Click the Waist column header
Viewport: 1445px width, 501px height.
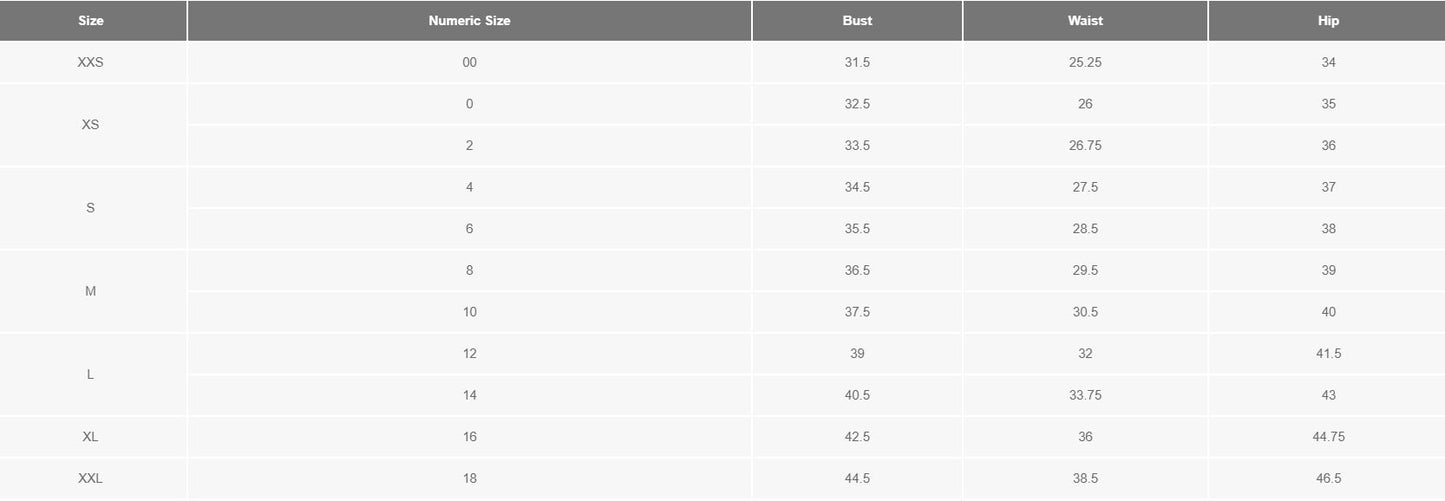[x=1085, y=21]
